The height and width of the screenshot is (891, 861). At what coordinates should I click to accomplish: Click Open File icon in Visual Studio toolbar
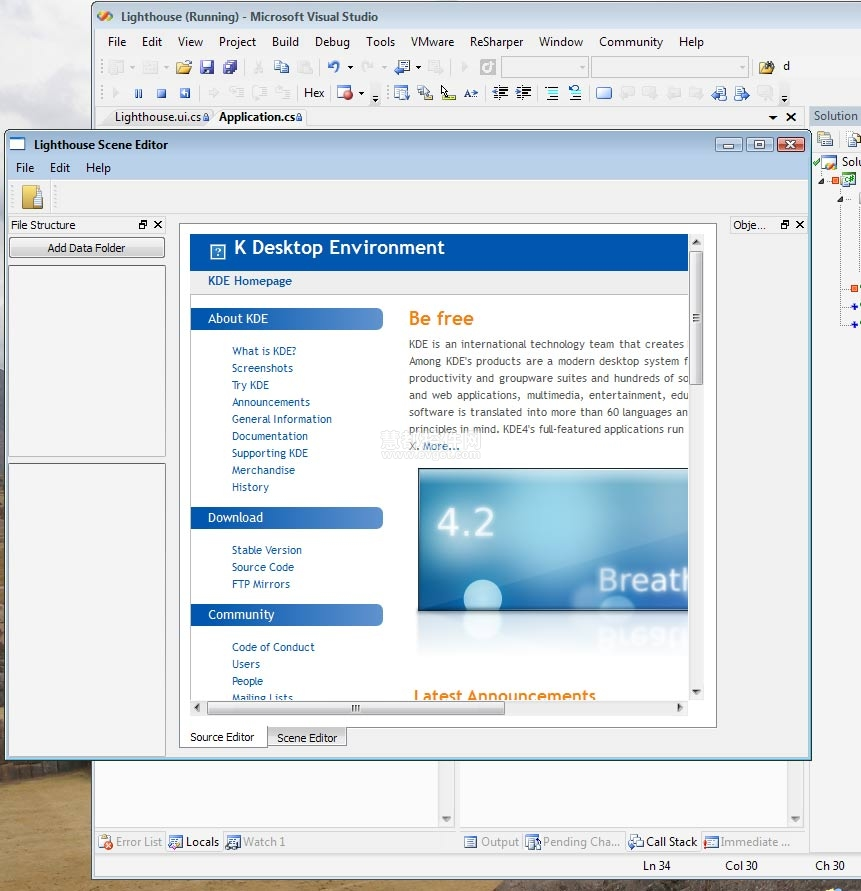coord(184,68)
